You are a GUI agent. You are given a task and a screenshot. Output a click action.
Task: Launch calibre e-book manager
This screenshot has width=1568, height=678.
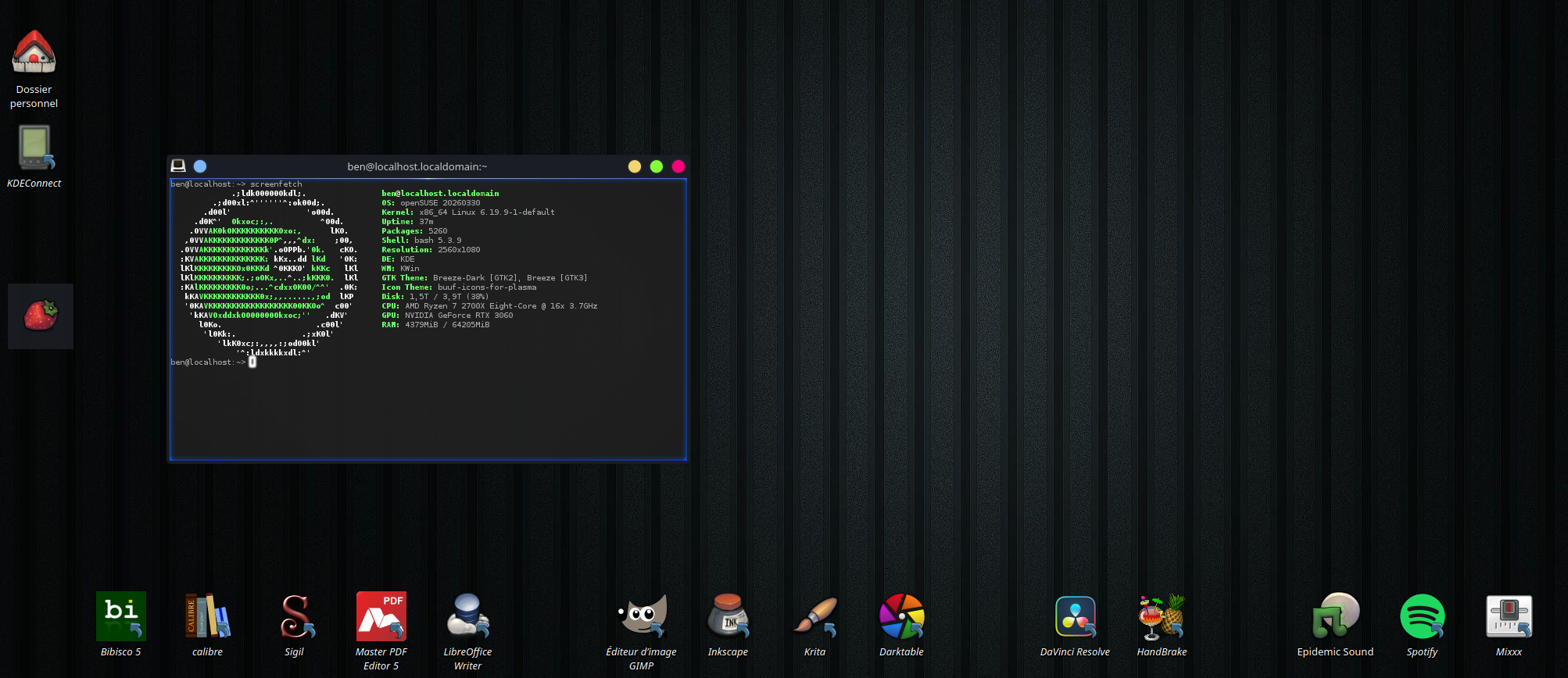207,616
